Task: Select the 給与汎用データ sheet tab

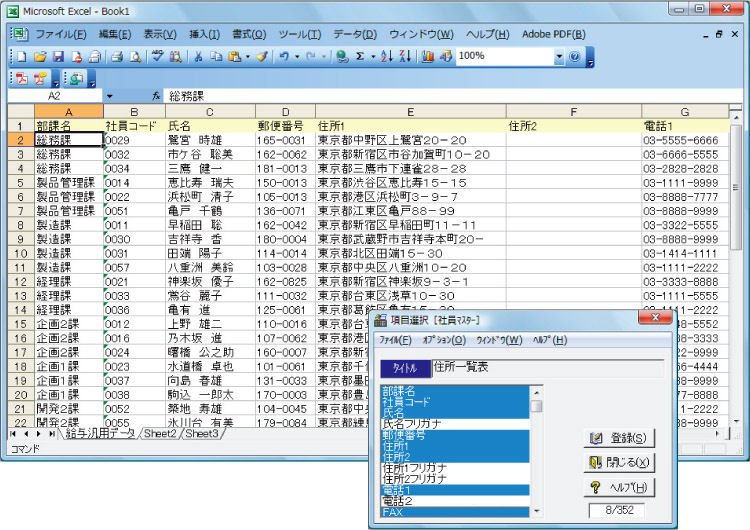Action: (x=100, y=433)
